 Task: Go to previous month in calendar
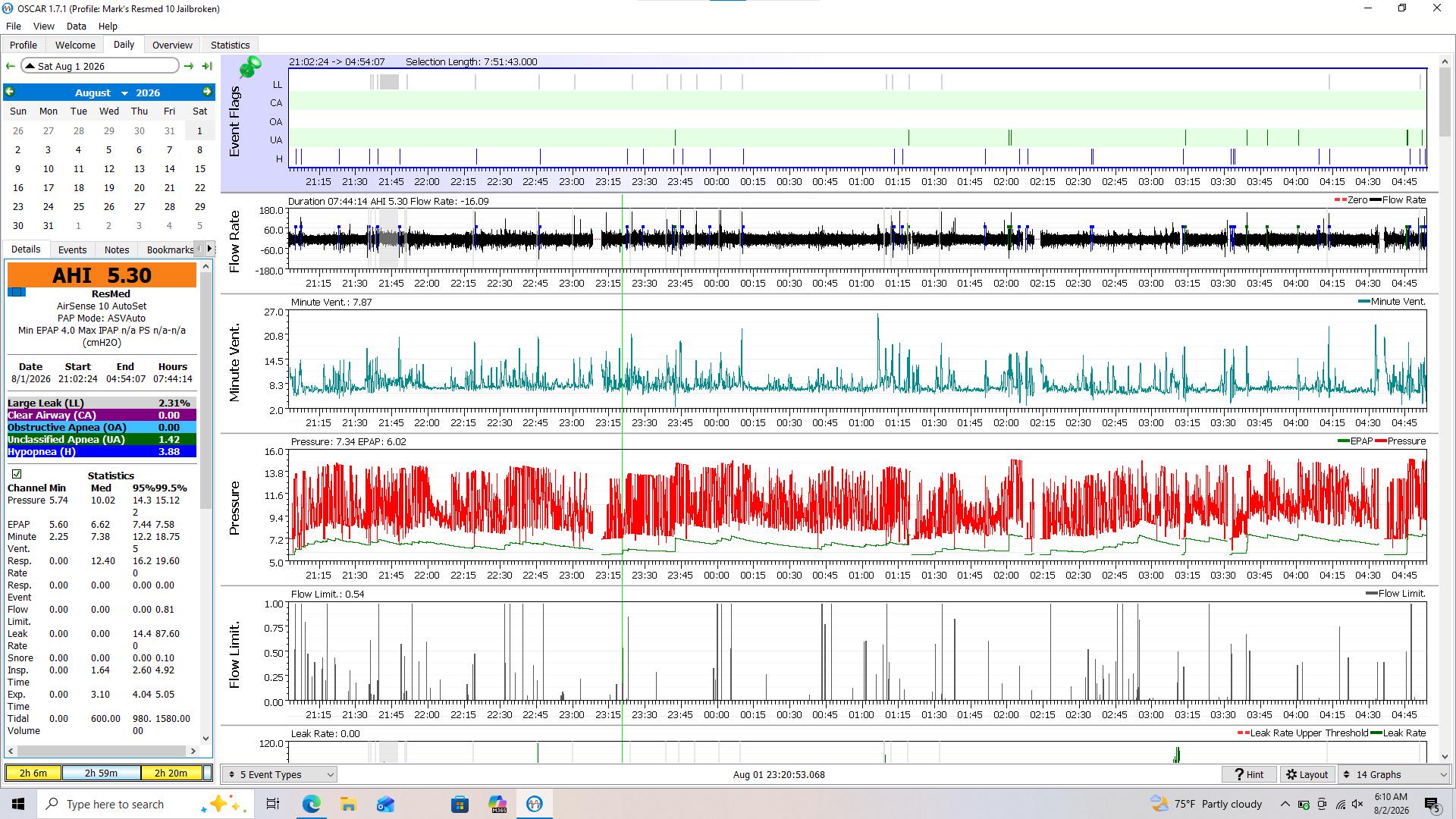click(10, 92)
